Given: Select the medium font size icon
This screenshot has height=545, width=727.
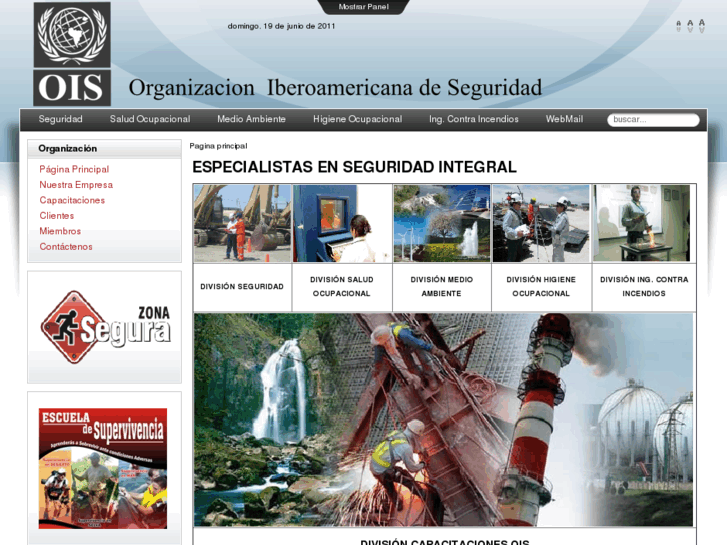Looking at the screenshot, I should pyautogui.click(x=690, y=26).
